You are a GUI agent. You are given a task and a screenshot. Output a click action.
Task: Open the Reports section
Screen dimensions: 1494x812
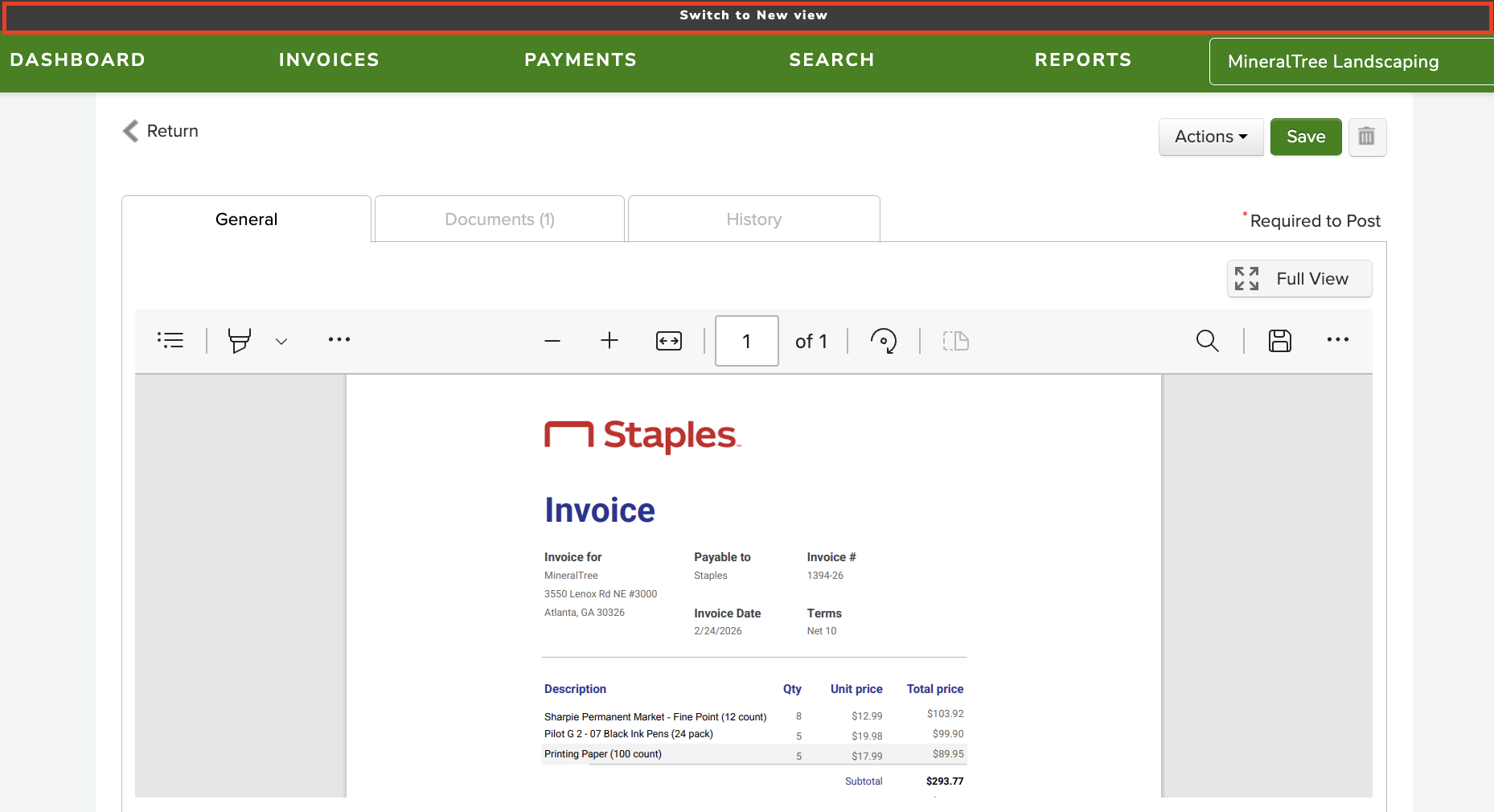[x=1083, y=59]
